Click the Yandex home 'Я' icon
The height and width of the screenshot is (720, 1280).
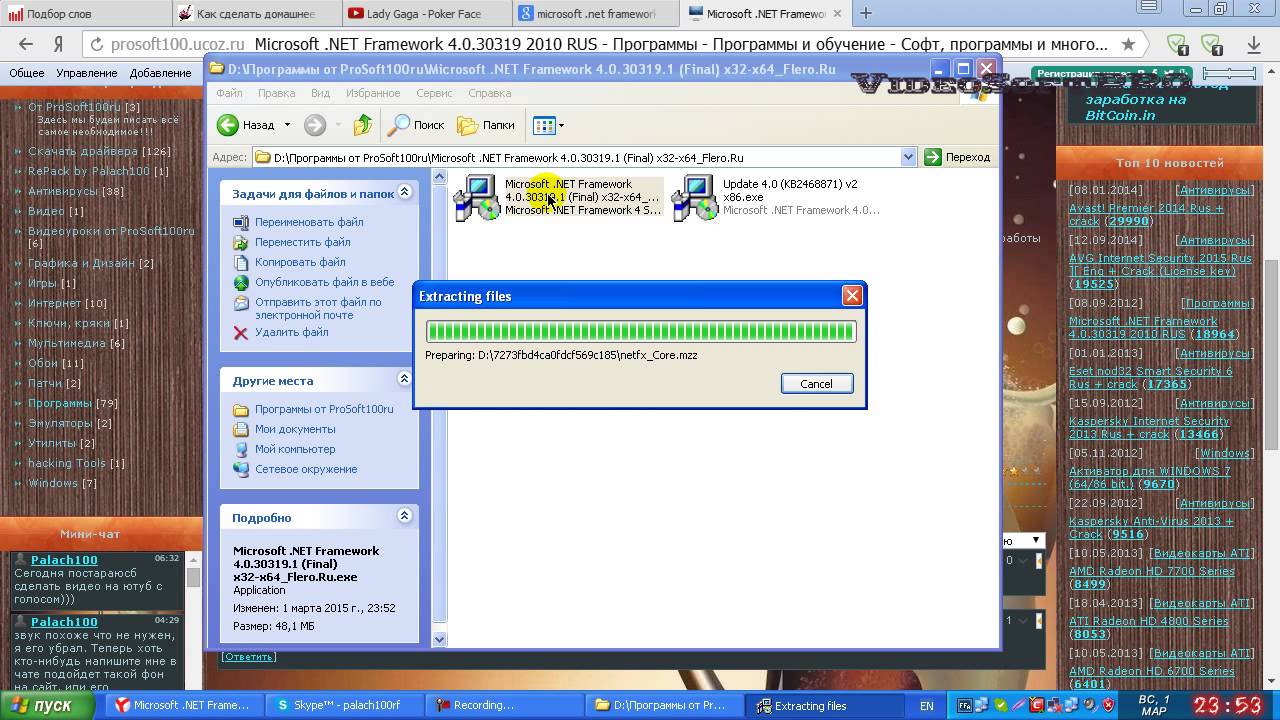tap(59, 45)
